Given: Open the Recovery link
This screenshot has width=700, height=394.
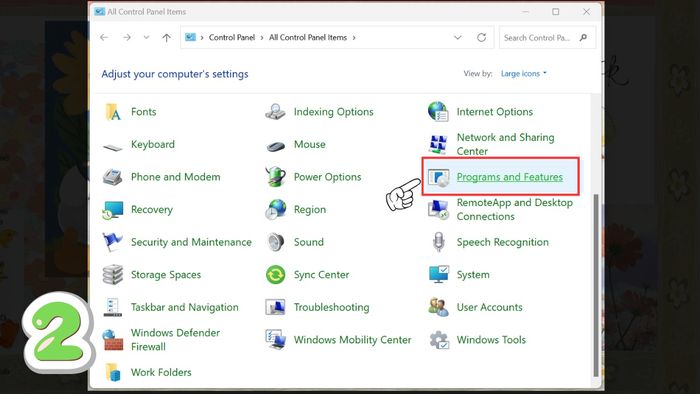Looking at the screenshot, I should pyautogui.click(x=152, y=210).
